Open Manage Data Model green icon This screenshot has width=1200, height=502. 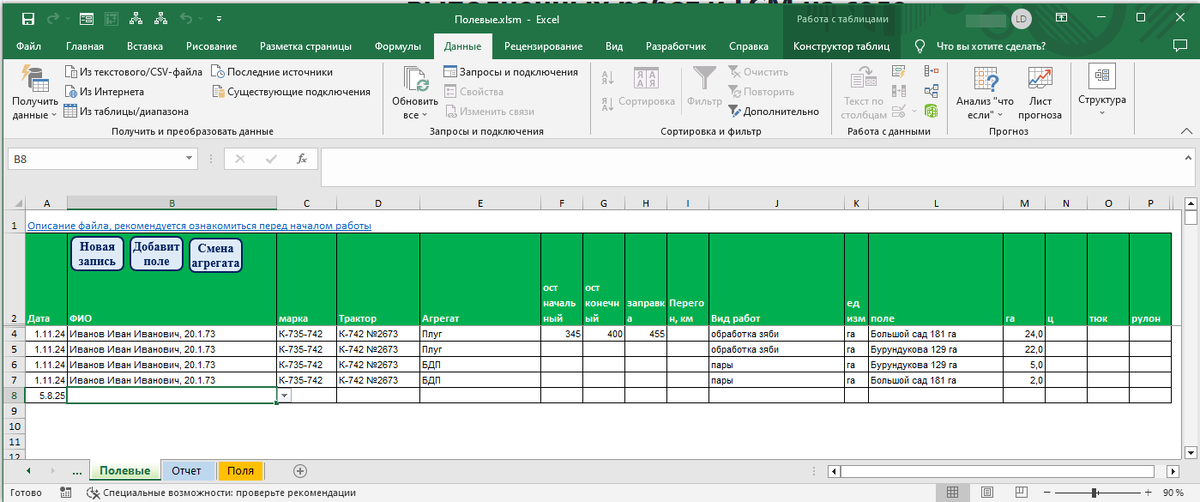(x=931, y=111)
